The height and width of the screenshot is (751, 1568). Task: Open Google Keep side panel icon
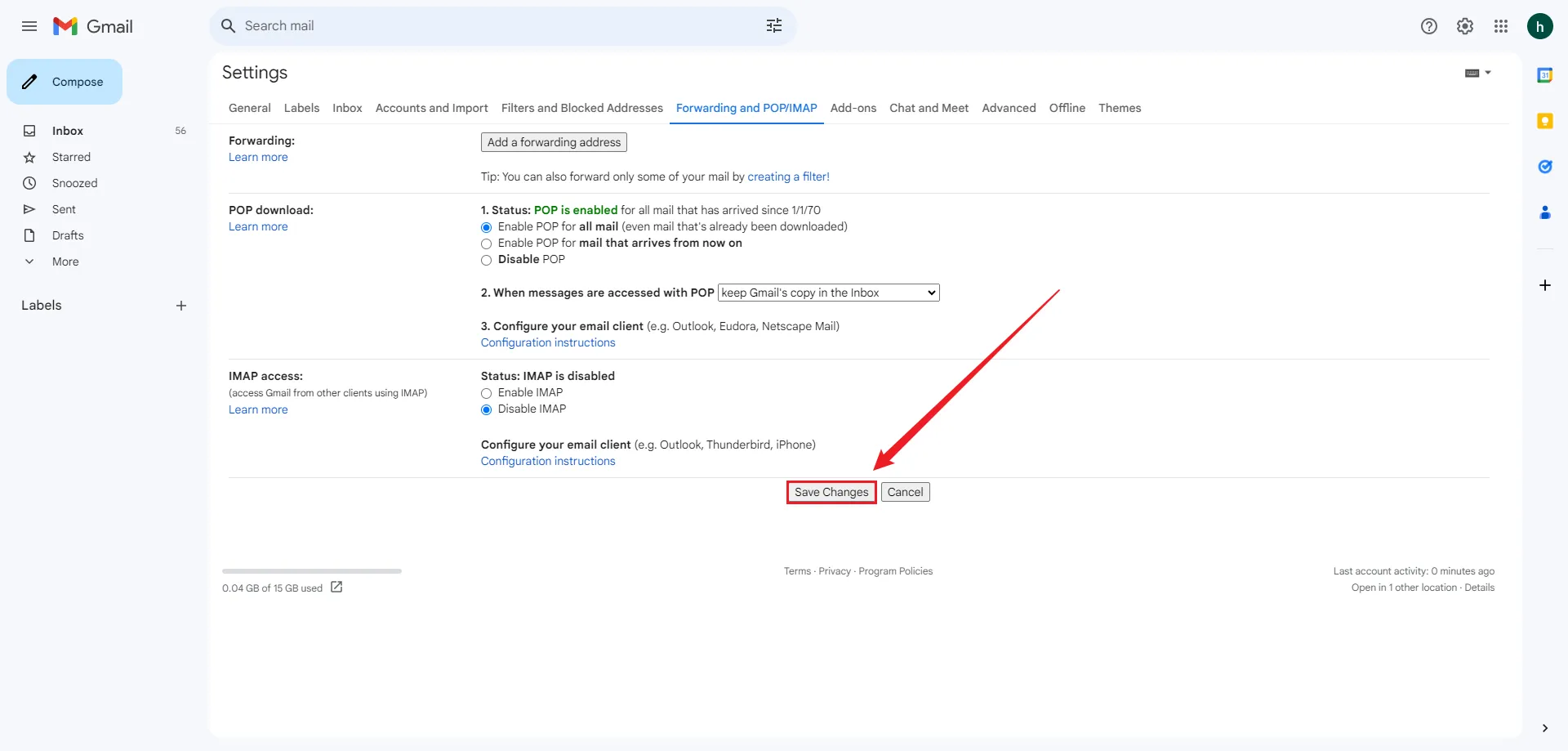tap(1544, 121)
